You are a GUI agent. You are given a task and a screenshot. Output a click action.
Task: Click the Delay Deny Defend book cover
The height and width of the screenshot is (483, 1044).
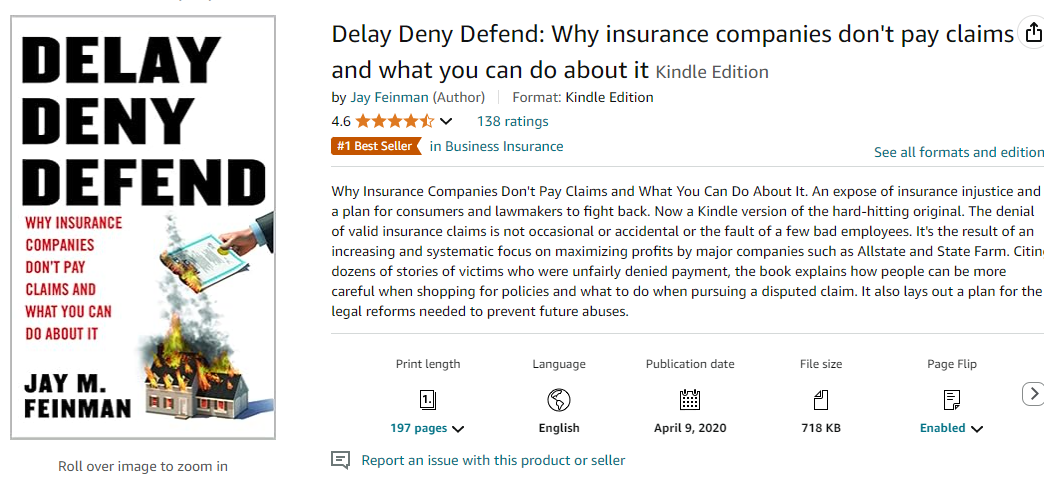143,229
